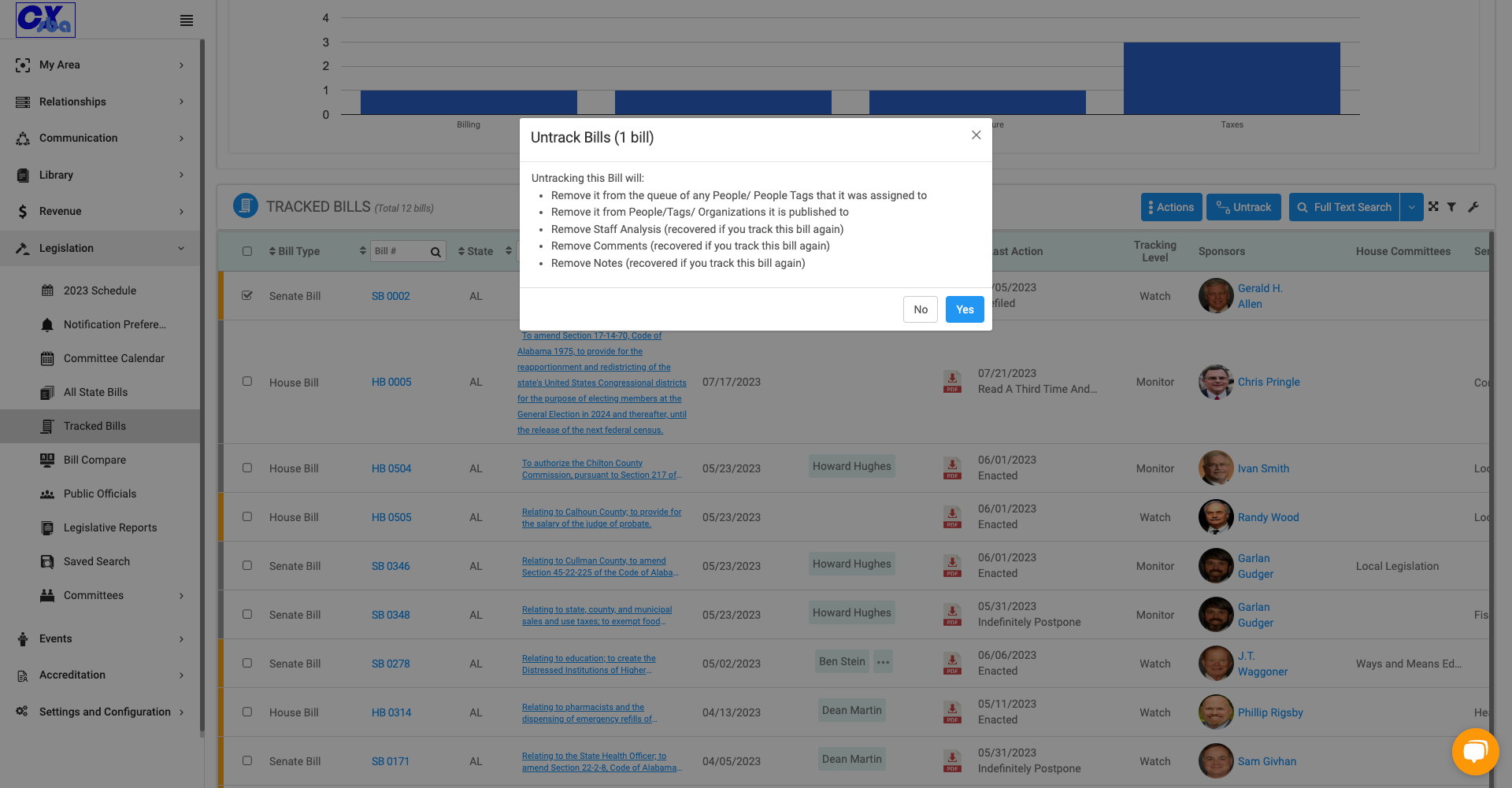
Task: Download PDF for HB 0005
Action: [952, 382]
